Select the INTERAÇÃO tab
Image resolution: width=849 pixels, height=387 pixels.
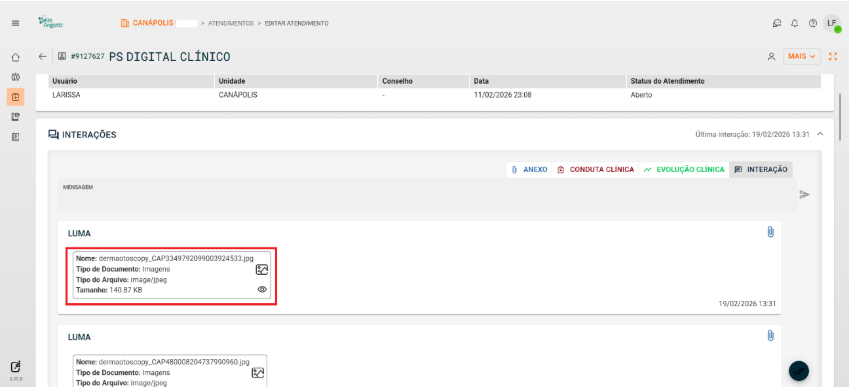(x=761, y=169)
